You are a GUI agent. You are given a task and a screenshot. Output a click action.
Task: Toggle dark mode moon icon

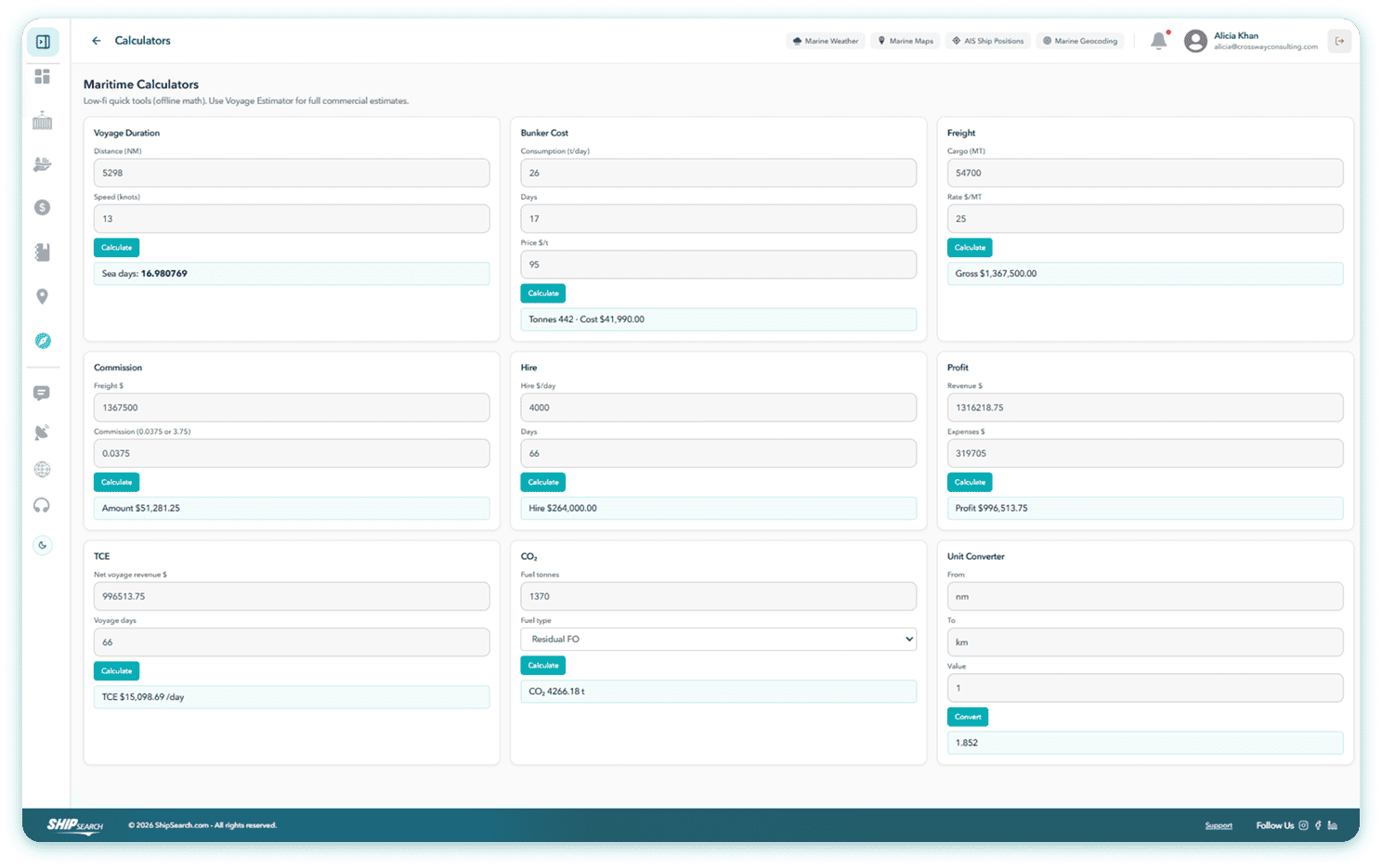coord(42,545)
